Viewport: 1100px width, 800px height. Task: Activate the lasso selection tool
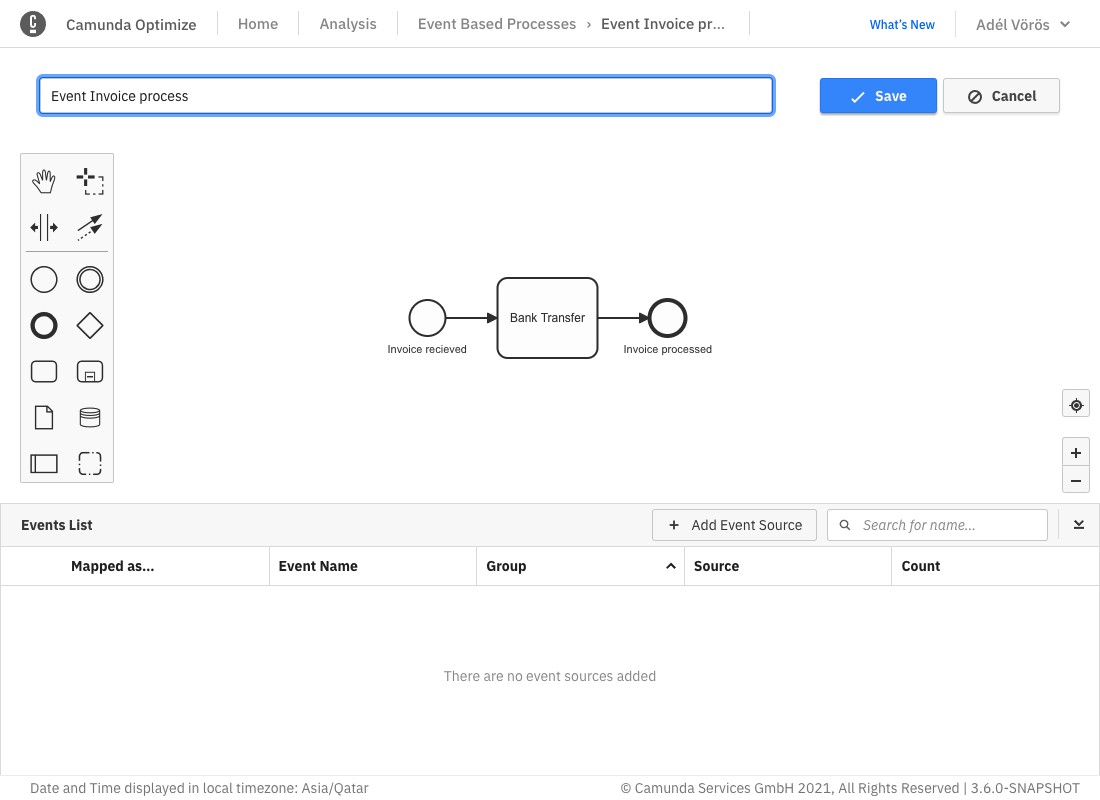90,181
